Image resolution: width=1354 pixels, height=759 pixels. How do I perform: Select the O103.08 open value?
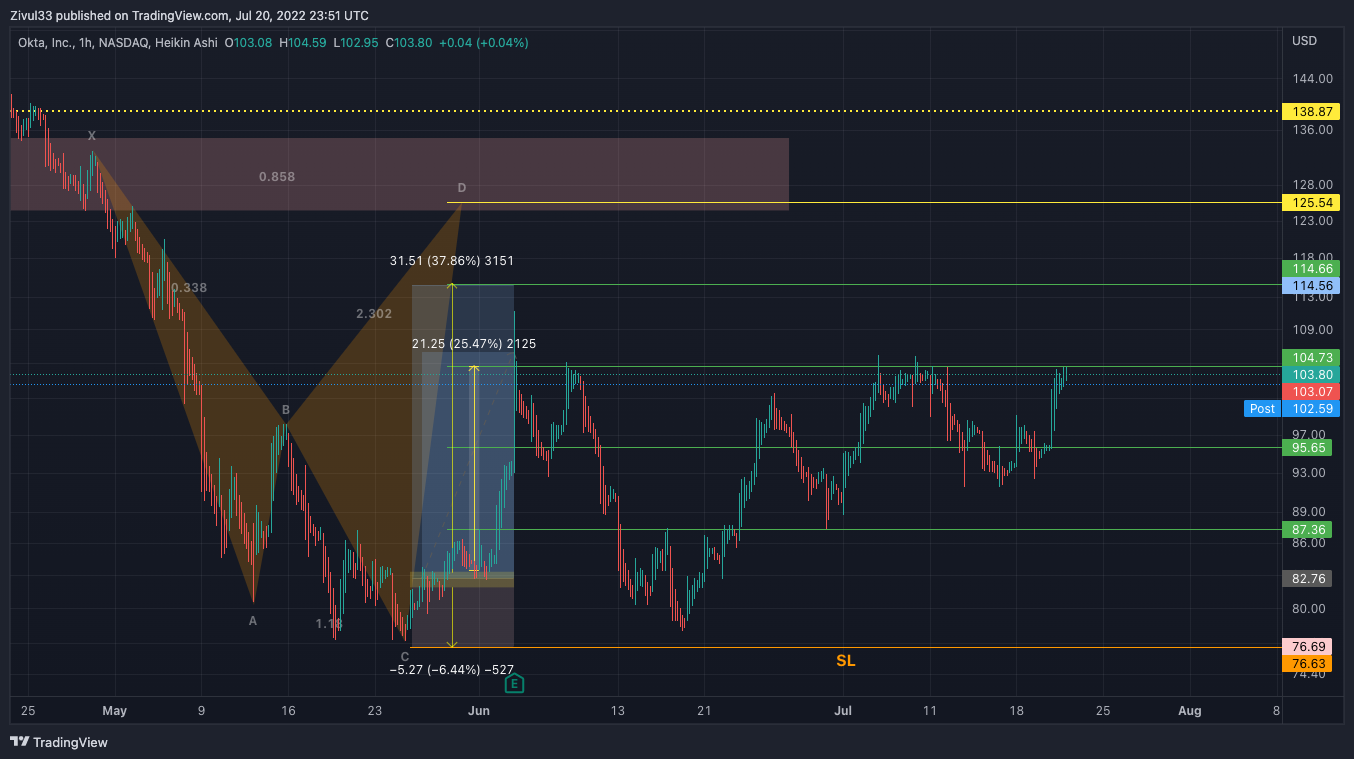coord(249,43)
